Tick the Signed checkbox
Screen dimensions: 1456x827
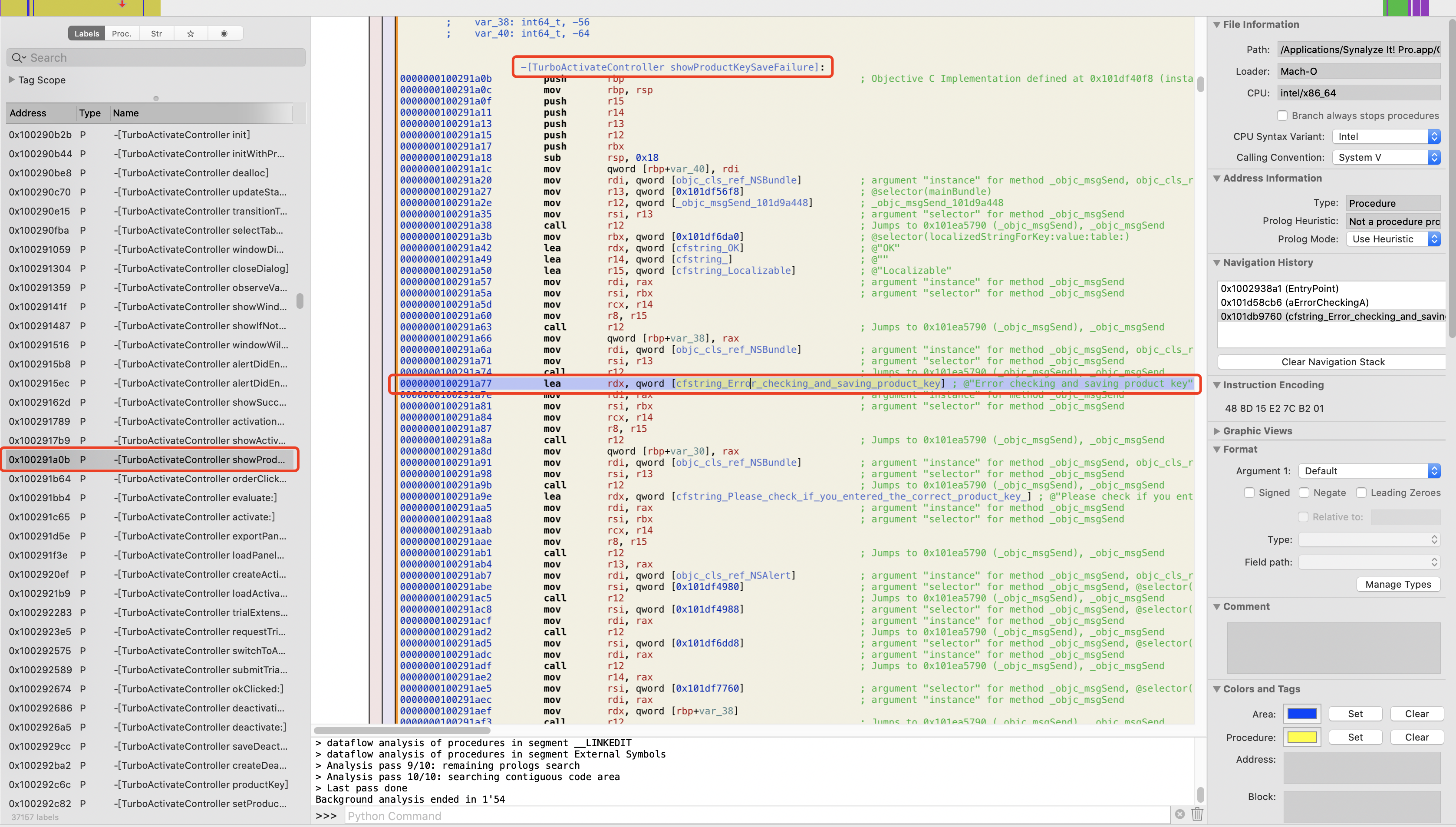1249,493
